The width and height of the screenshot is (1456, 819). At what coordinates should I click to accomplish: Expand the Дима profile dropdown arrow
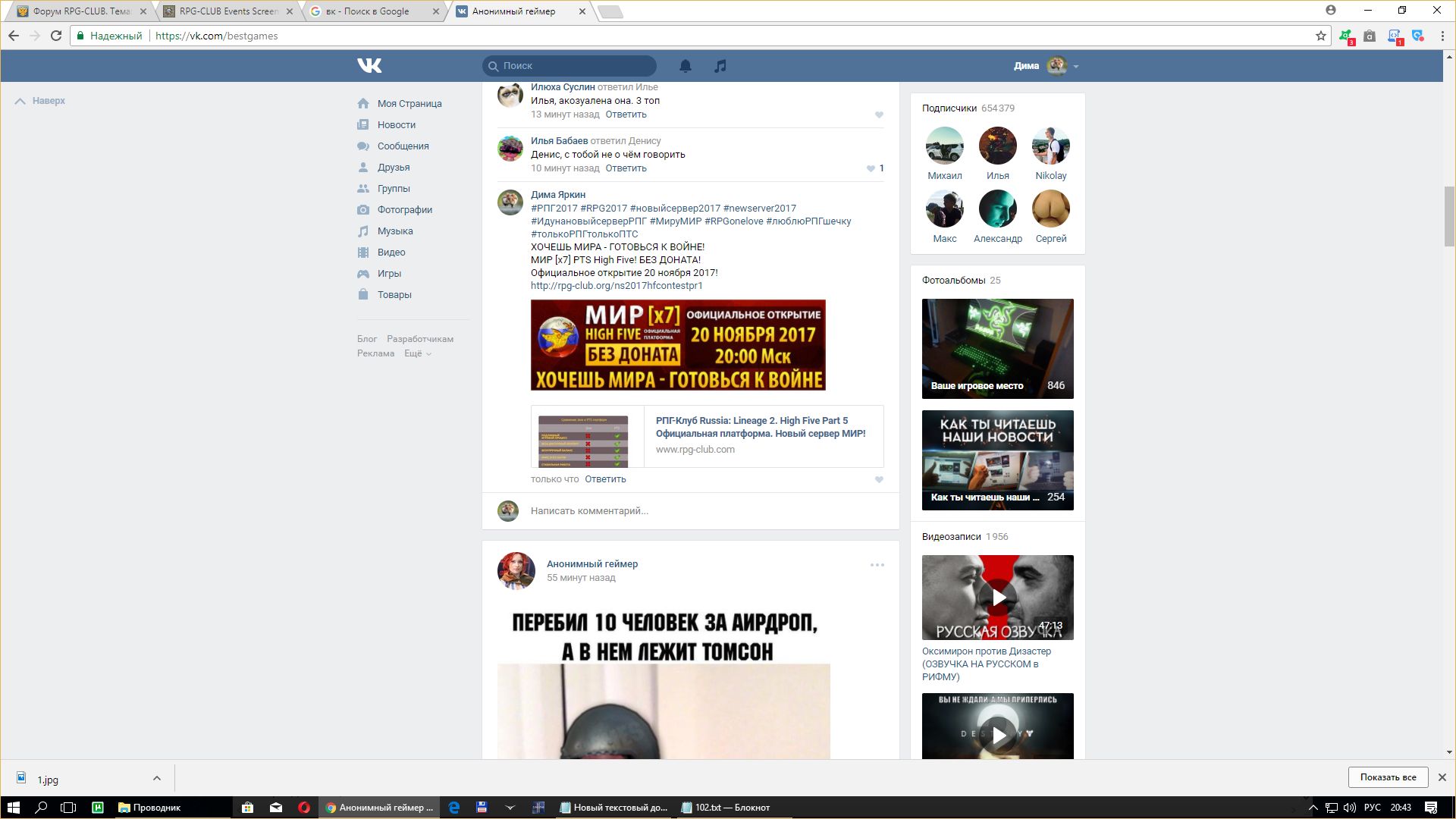coord(1076,67)
